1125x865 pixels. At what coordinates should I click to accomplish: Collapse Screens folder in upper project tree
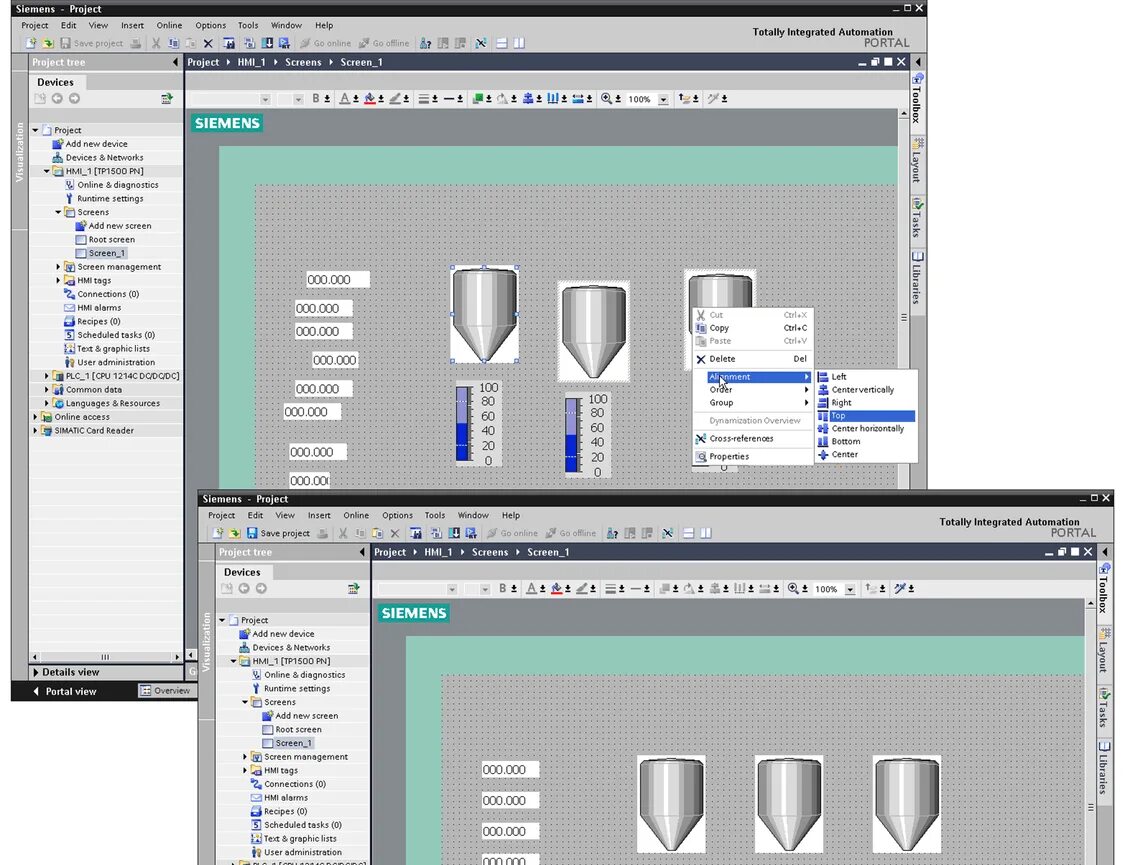click(58, 212)
